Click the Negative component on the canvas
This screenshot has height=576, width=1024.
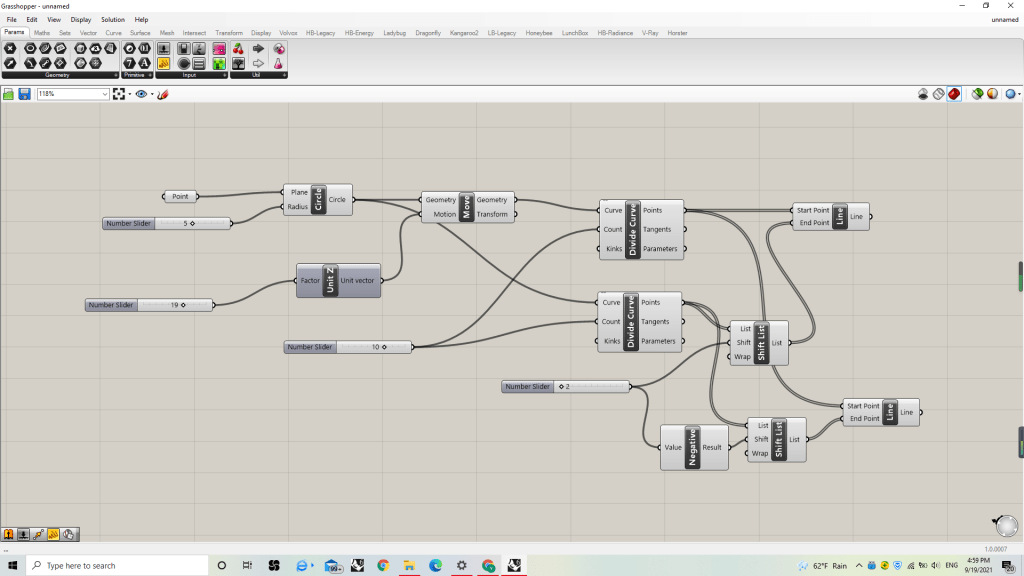pos(691,448)
